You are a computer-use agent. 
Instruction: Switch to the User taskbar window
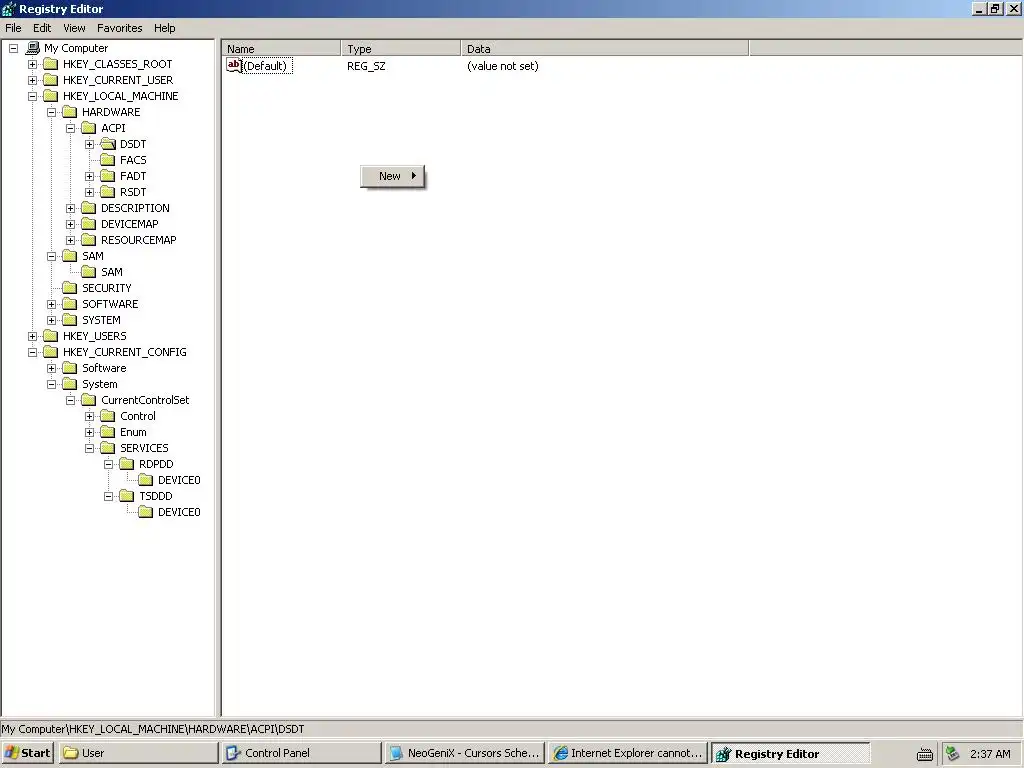[x=138, y=753]
